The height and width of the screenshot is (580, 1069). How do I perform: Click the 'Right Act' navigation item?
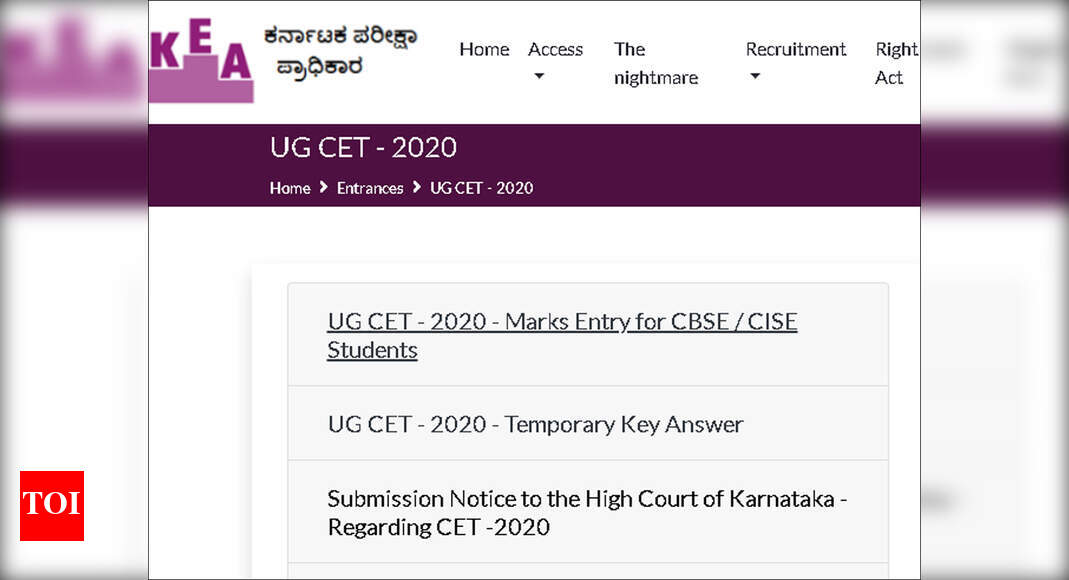click(x=894, y=63)
